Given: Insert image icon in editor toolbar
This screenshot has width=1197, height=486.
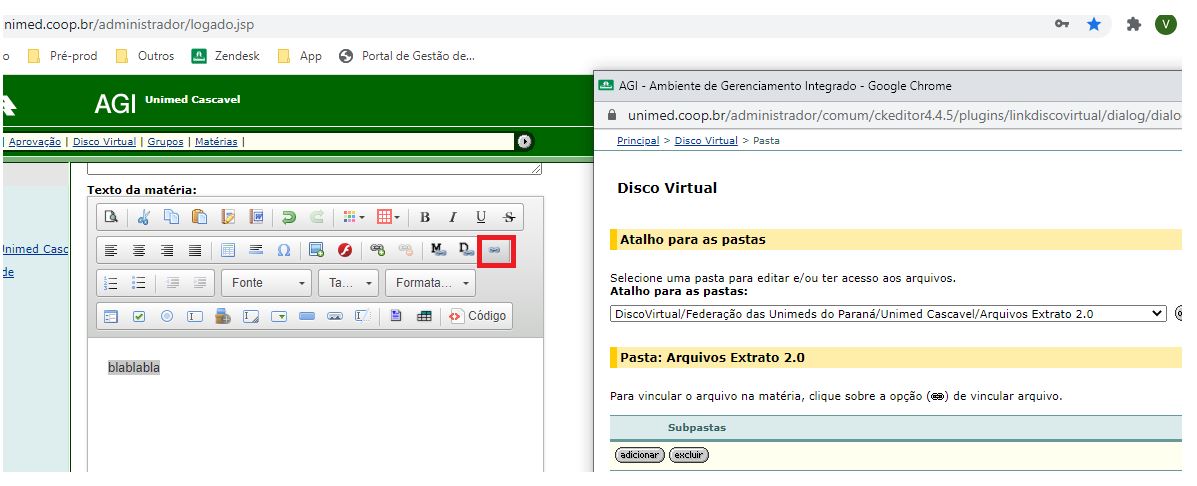Looking at the screenshot, I should pyautogui.click(x=316, y=250).
